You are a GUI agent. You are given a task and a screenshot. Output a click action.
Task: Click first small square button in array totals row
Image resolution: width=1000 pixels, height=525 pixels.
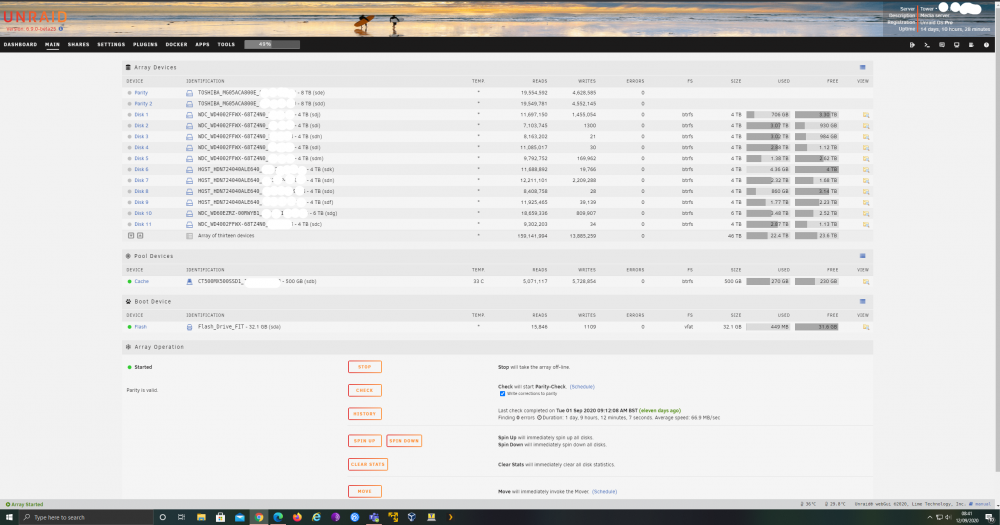(x=131, y=235)
